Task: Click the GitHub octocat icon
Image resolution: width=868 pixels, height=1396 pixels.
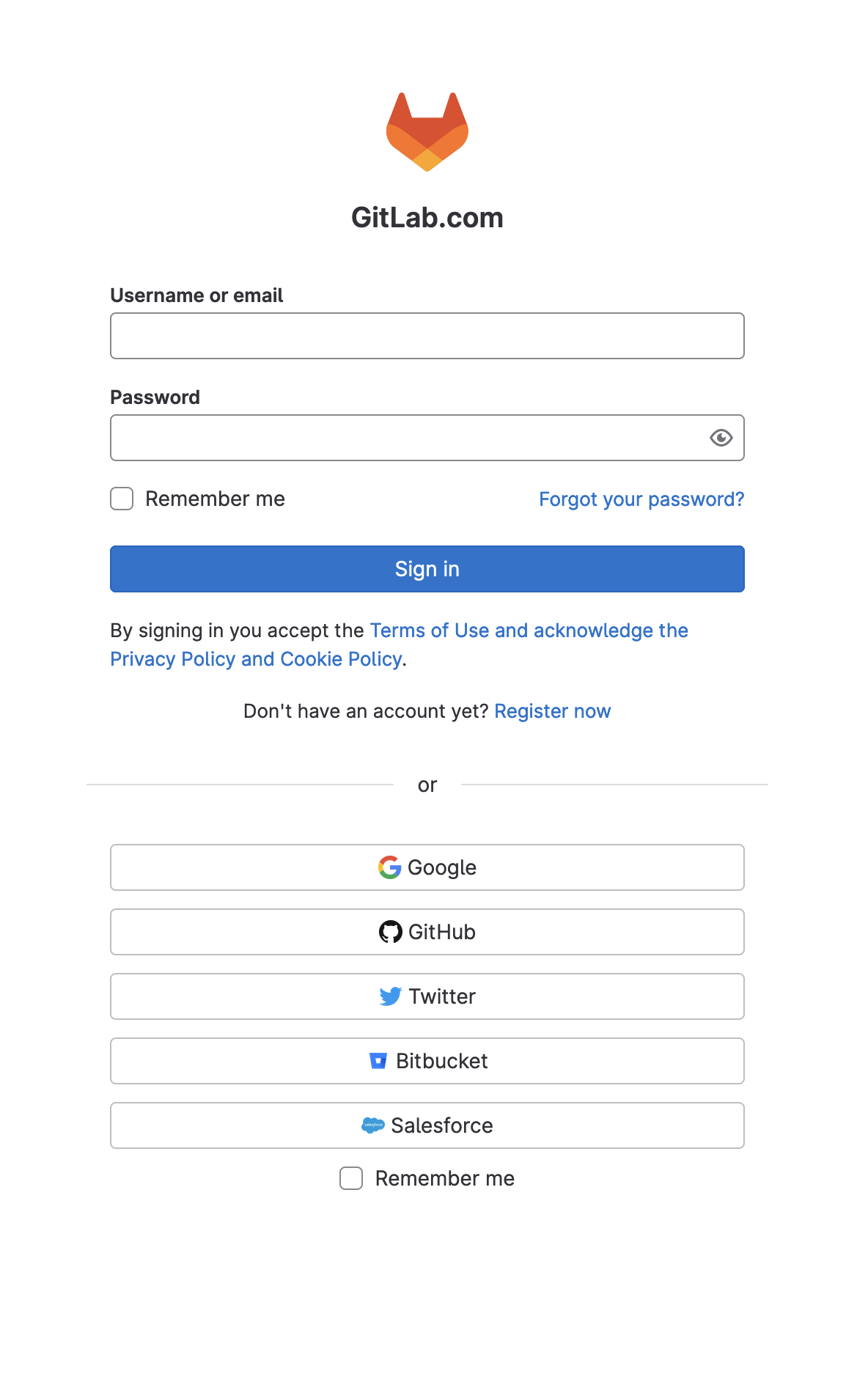Action: [391, 932]
